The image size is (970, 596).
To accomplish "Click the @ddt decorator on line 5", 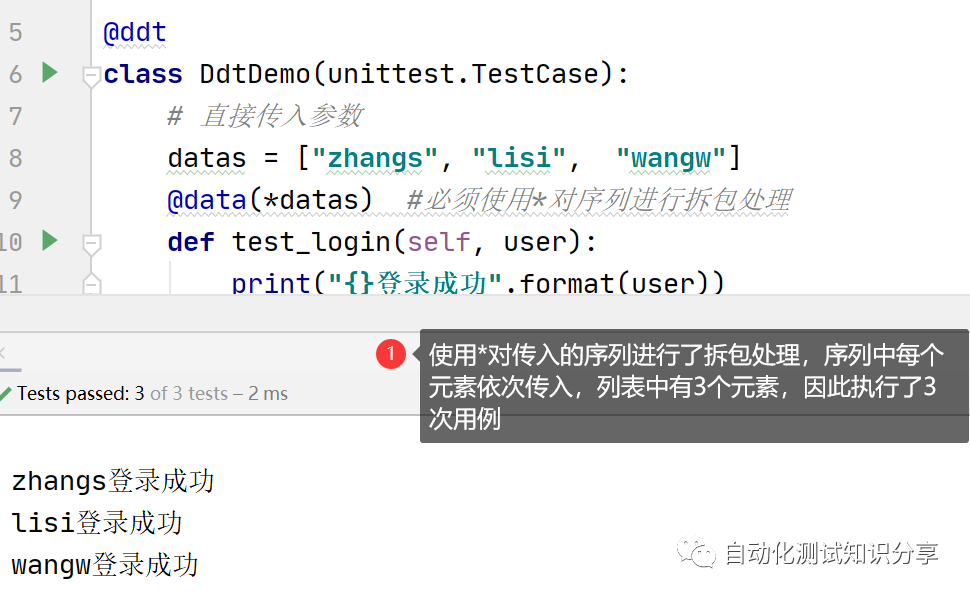I will 135,33.
